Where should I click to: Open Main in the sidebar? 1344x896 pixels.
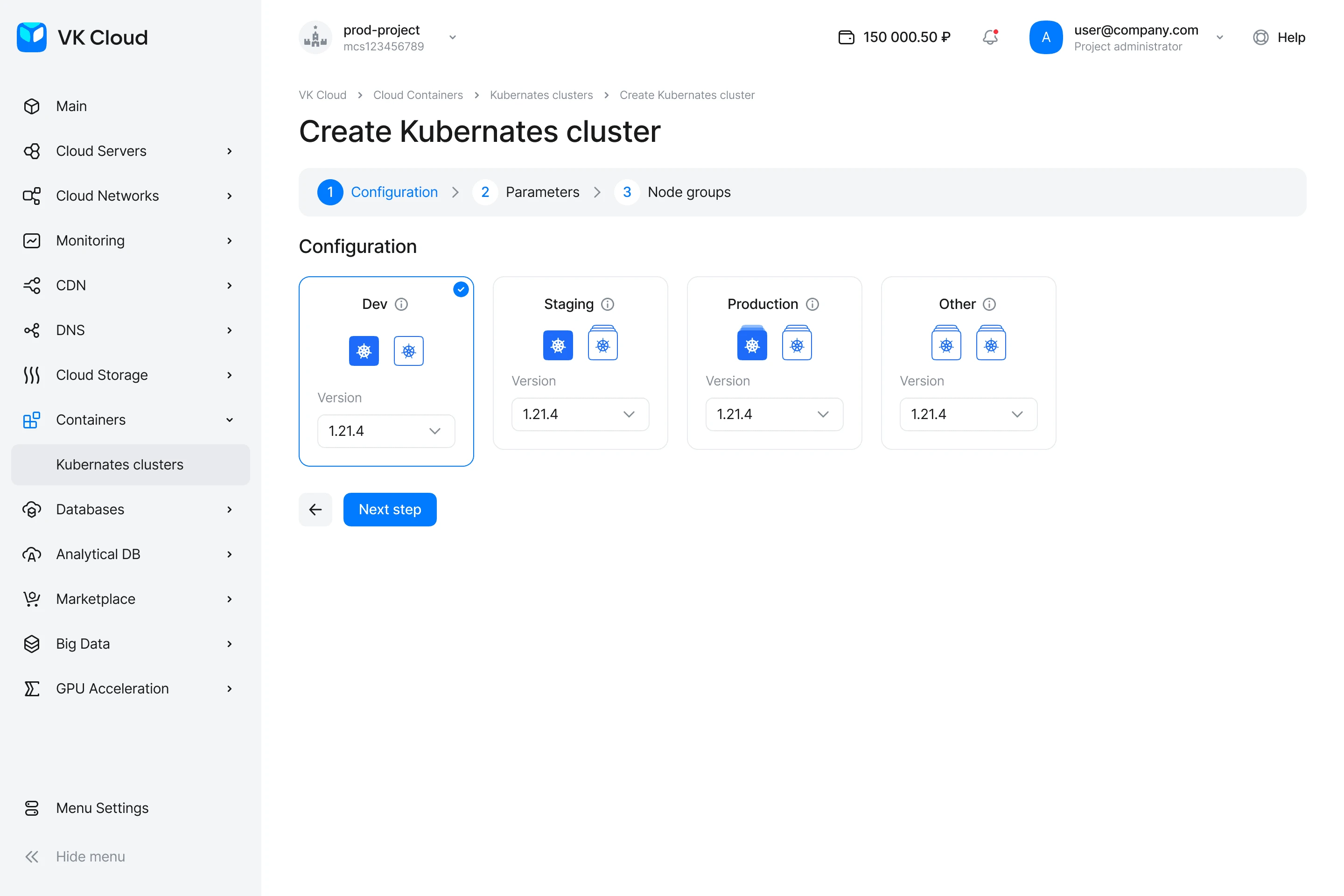131,106
